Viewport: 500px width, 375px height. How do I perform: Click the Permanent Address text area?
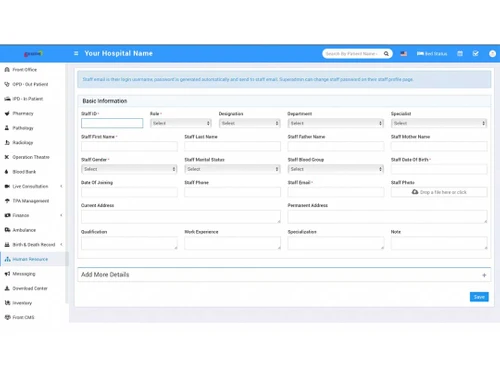point(387,217)
